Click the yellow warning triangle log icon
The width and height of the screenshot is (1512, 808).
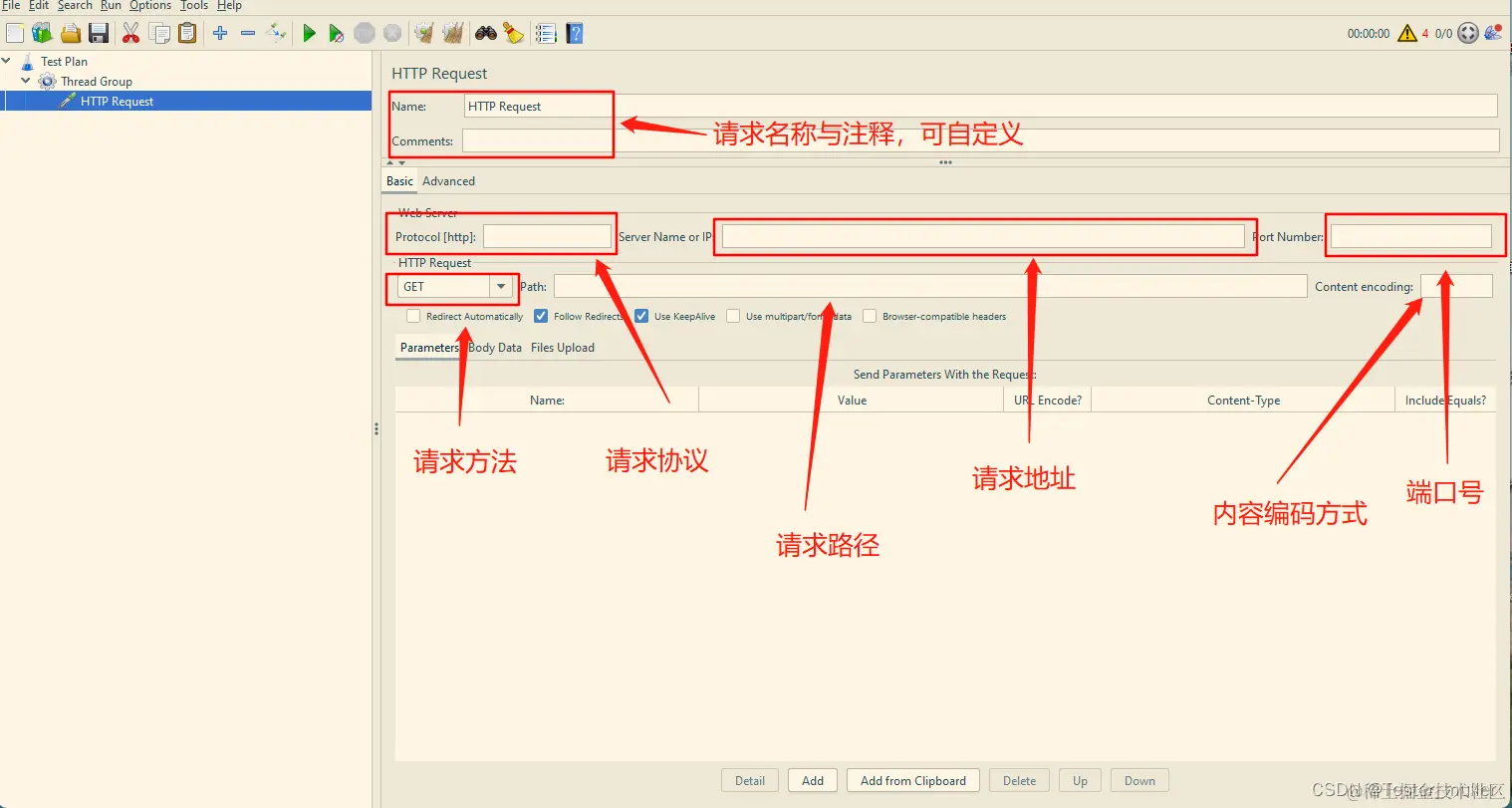click(1407, 33)
